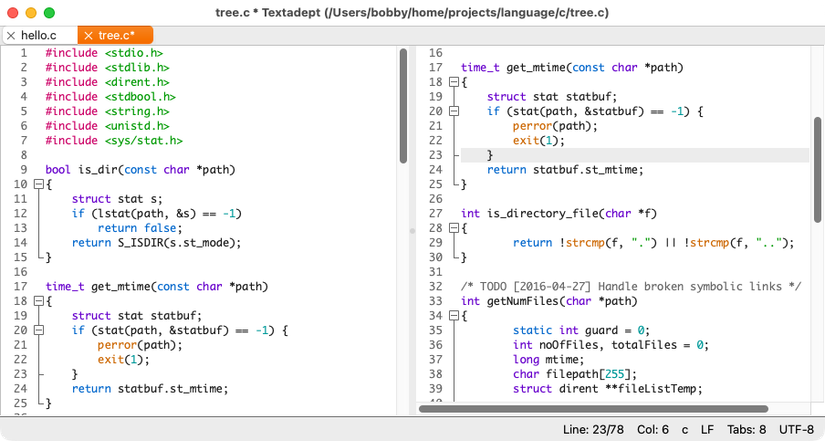Click the 'struct dirent **fileListTemp;' line

608,389
